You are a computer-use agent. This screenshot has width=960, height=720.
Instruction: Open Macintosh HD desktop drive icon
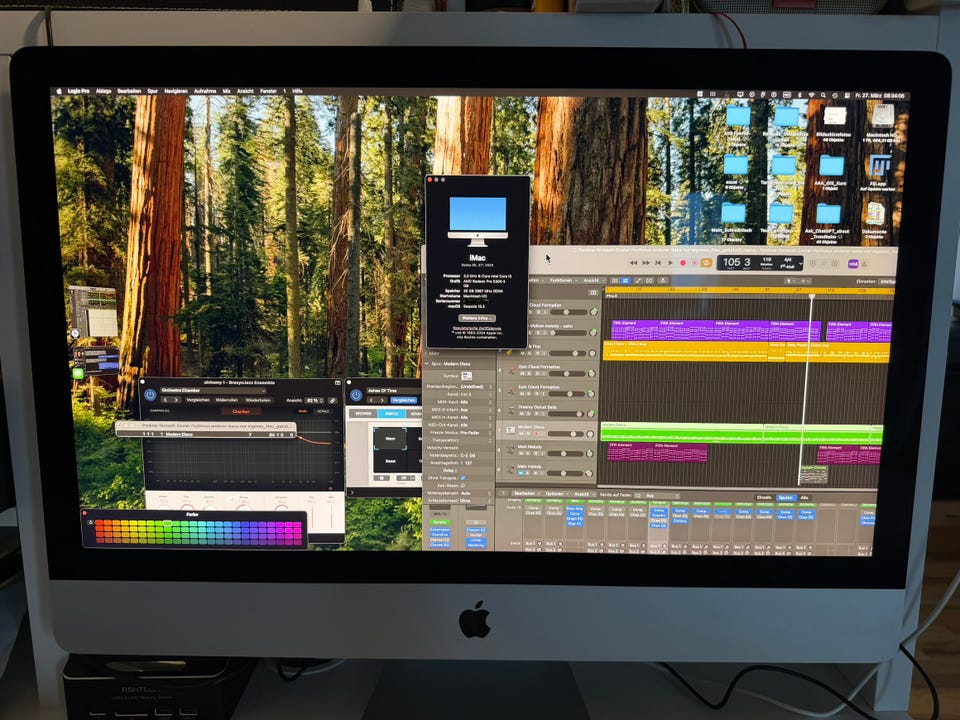[882, 115]
